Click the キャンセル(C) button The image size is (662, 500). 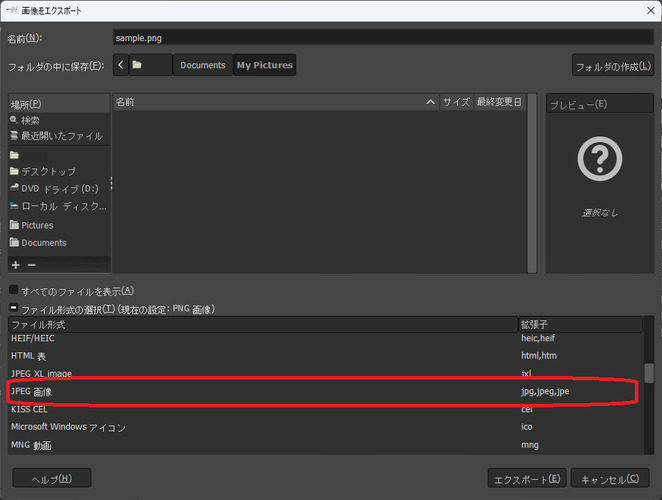click(x=610, y=479)
